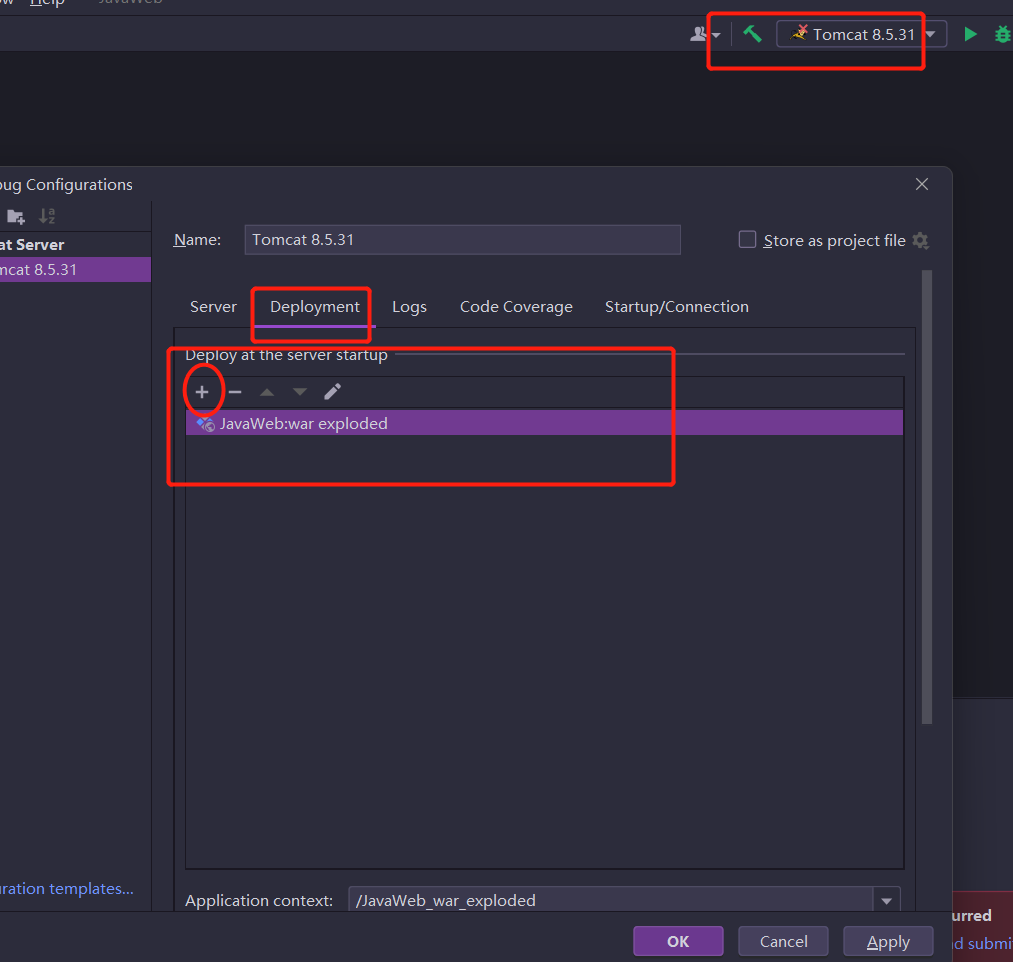Viewport: 1013px width, 962px height.
Task: Switch to the Logs tab
Action: [409, 307]
